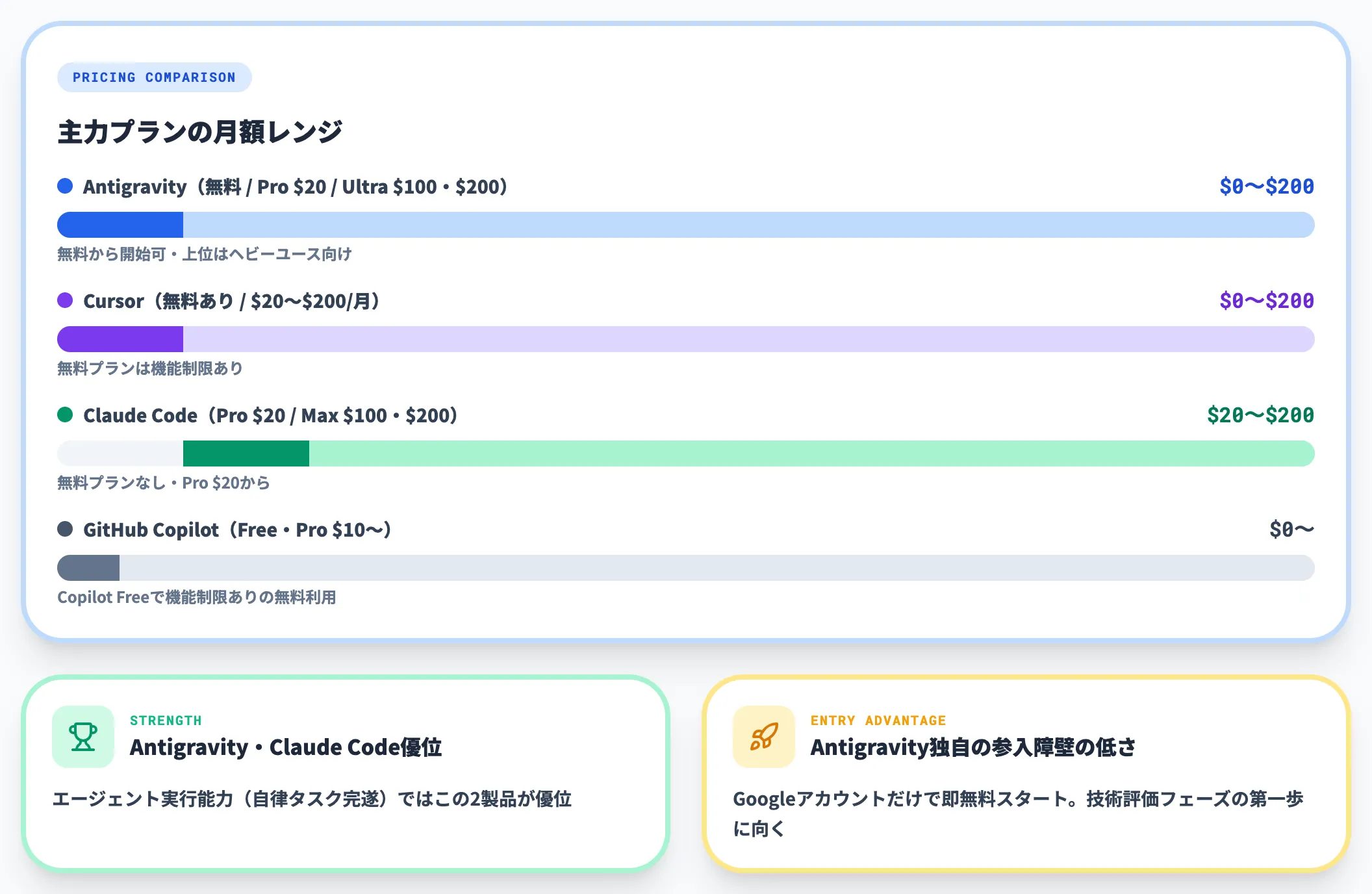Click the GitHub Copilot plan label text
Image resolution: width=1372 pixels, height=894 pixels.
(x=238, y=530)
